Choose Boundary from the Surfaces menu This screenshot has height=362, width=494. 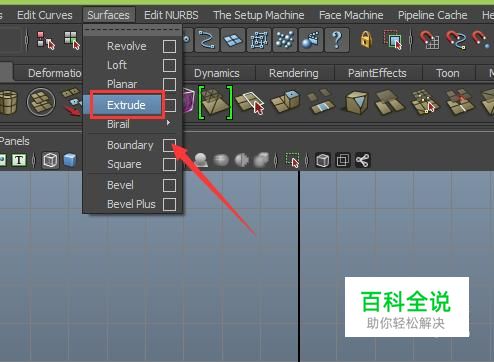pos(130,145)
